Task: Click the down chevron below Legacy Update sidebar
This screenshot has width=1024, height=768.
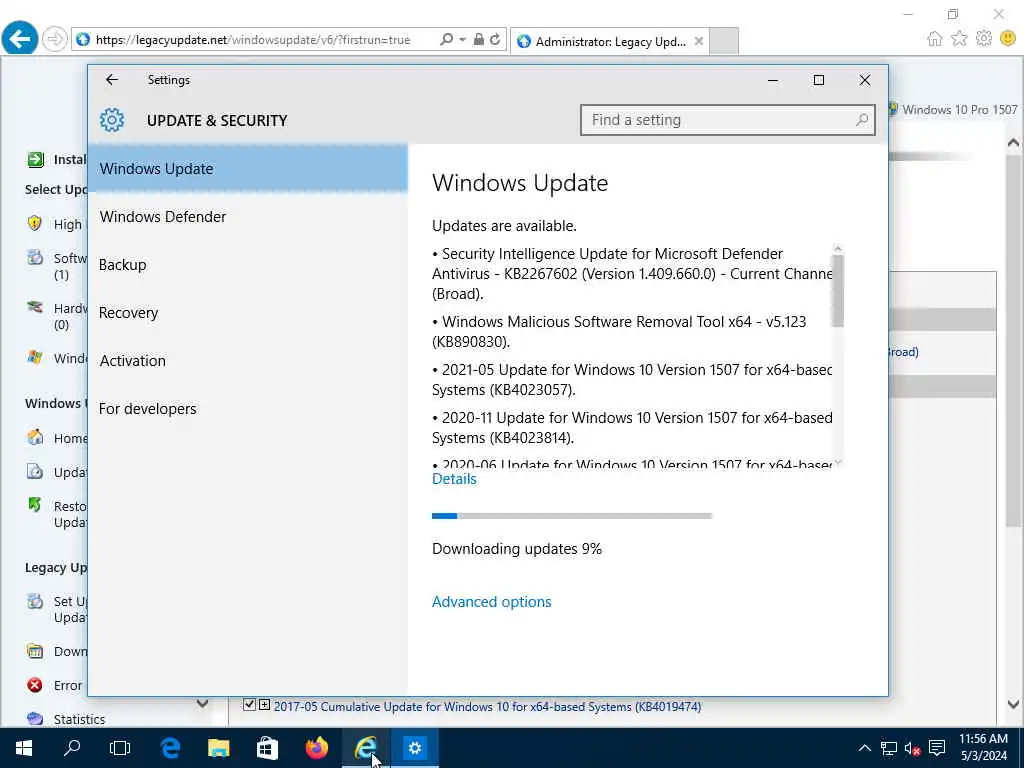Action: 202,704
